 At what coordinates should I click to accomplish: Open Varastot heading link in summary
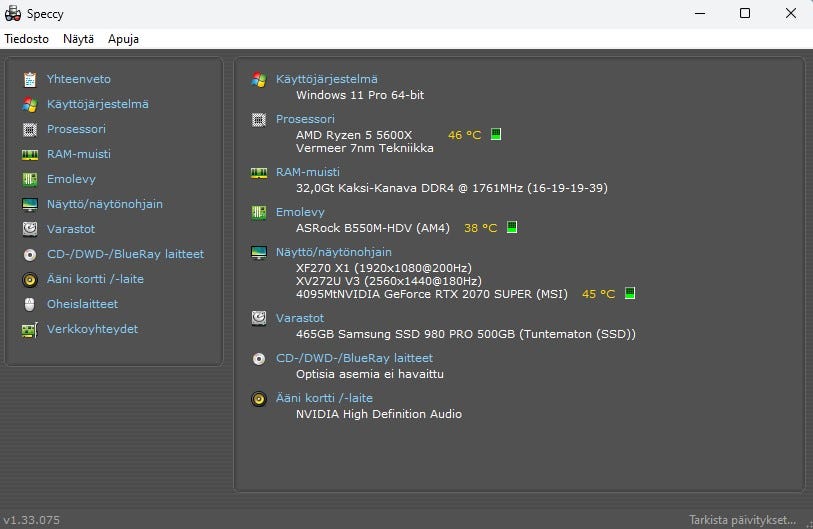pyautogui.click(x=300, y=318)
